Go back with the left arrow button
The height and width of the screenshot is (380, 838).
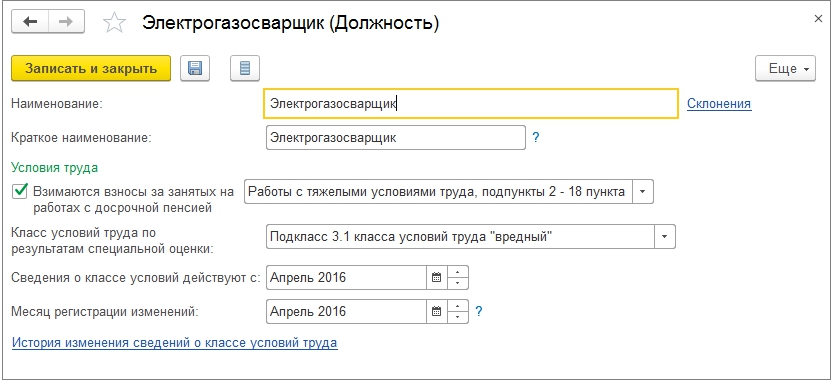click(30, 22)
